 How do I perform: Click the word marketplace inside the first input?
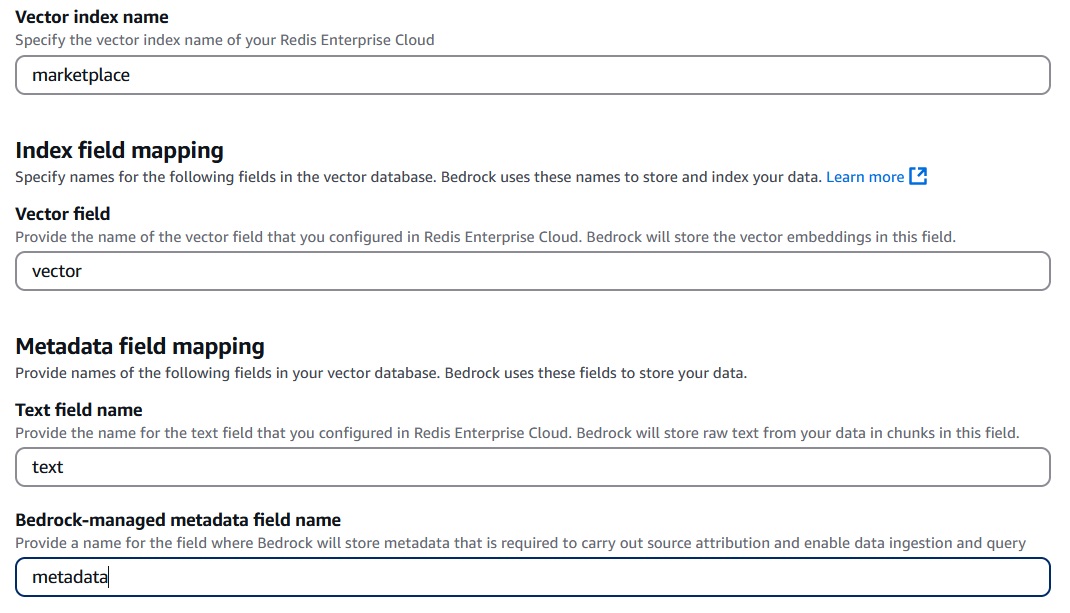tap(79, 74)
